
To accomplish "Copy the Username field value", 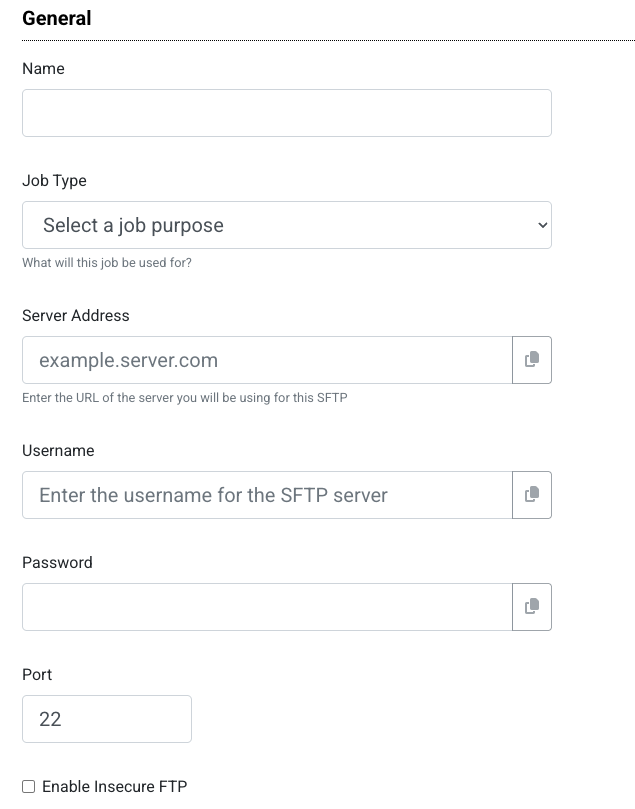I will coord(532,495).
